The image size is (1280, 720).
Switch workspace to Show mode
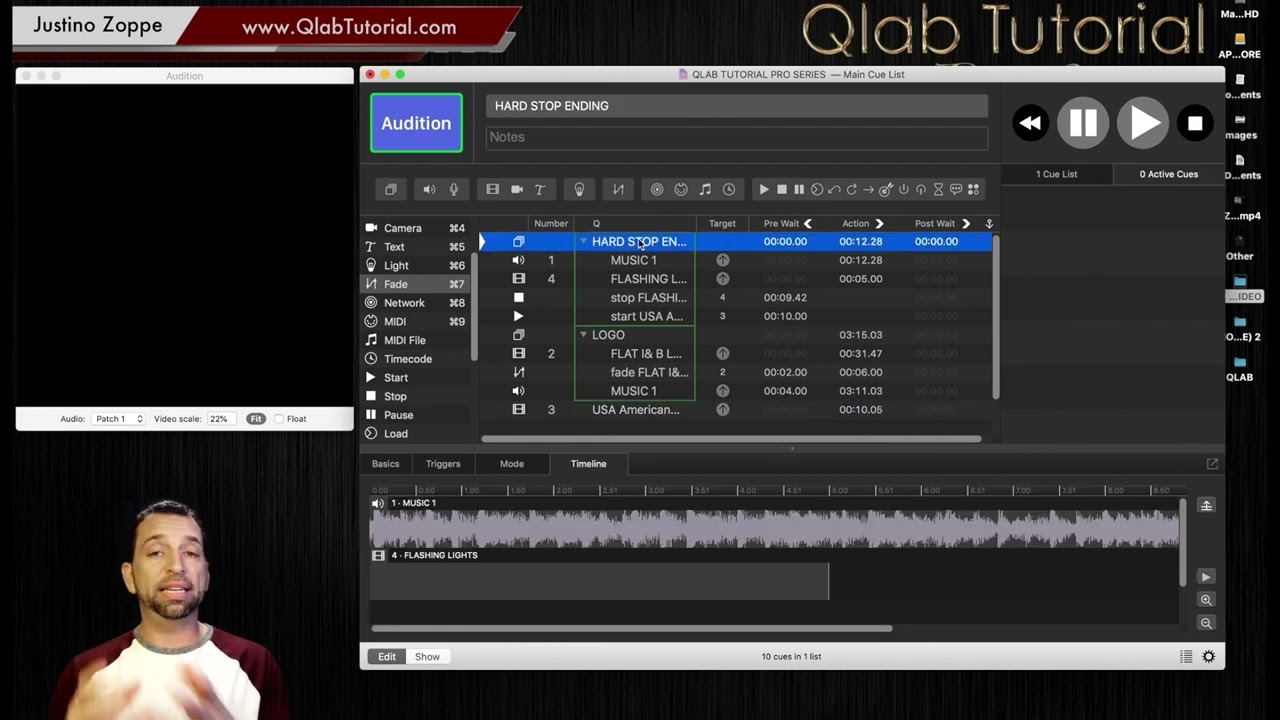(x=427, y=657)
